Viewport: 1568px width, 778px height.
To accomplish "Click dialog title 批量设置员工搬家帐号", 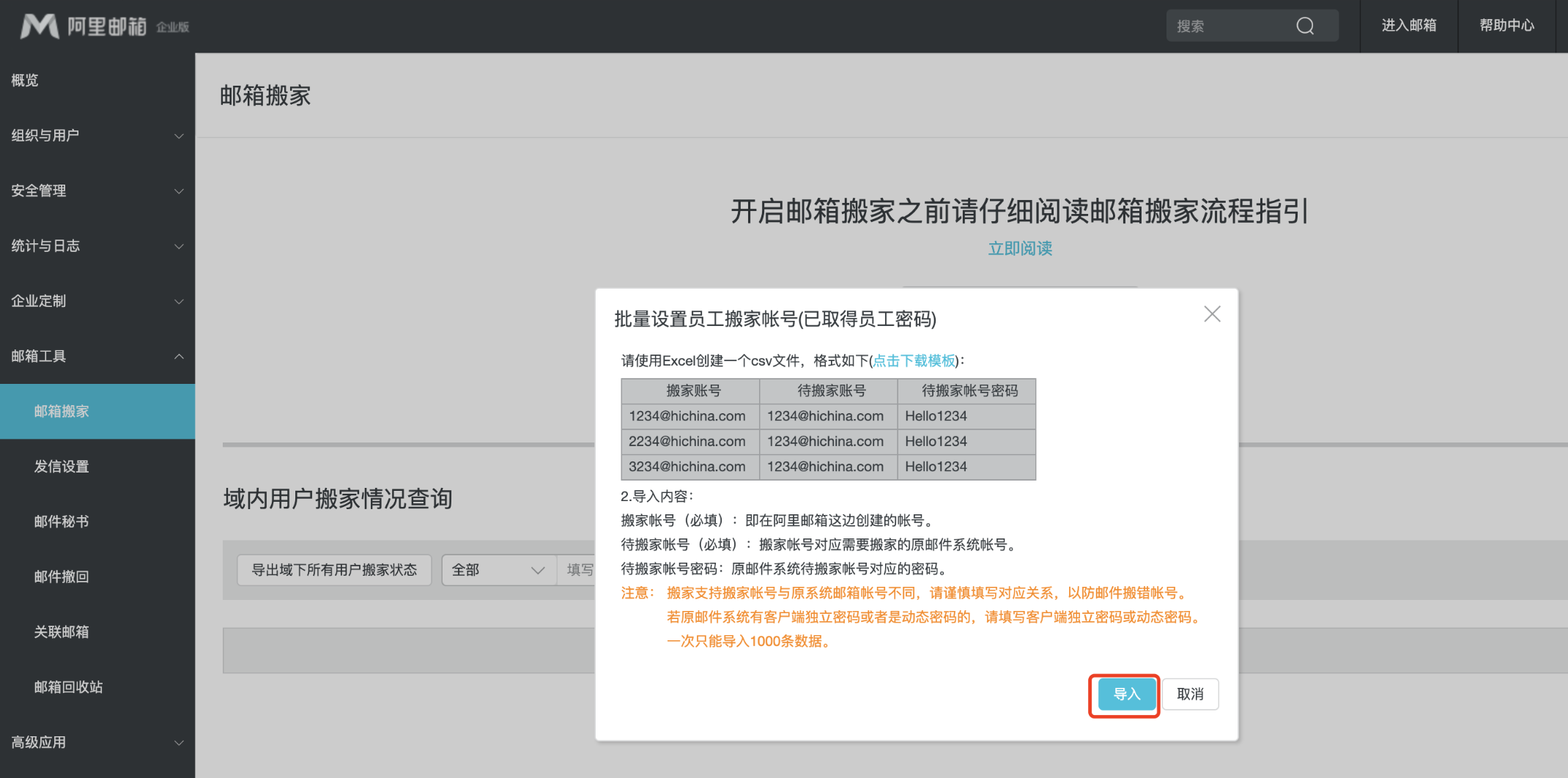I will [x=775, y=319].
